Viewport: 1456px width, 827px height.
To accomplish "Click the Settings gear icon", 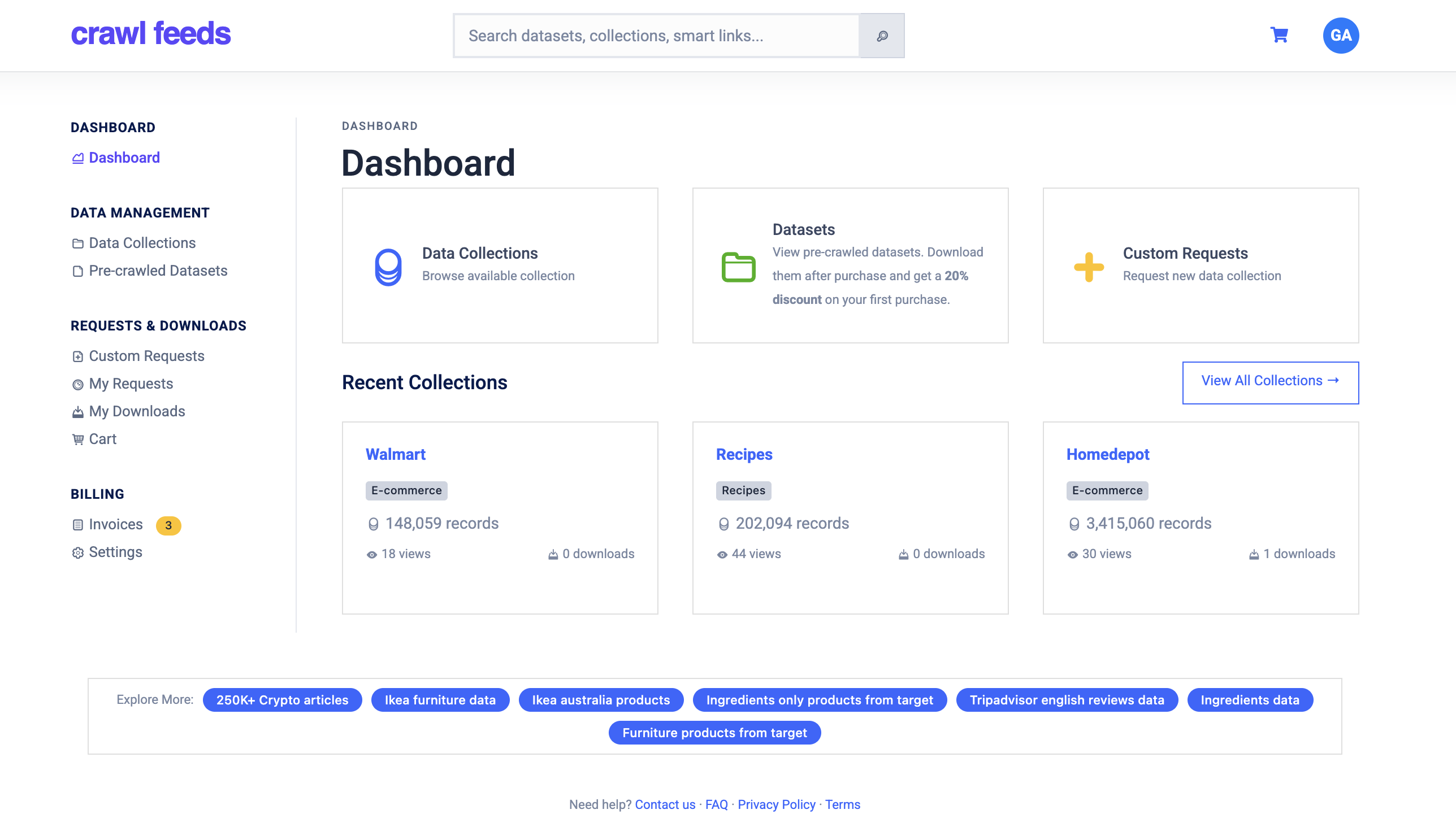I will pos(78,552).
